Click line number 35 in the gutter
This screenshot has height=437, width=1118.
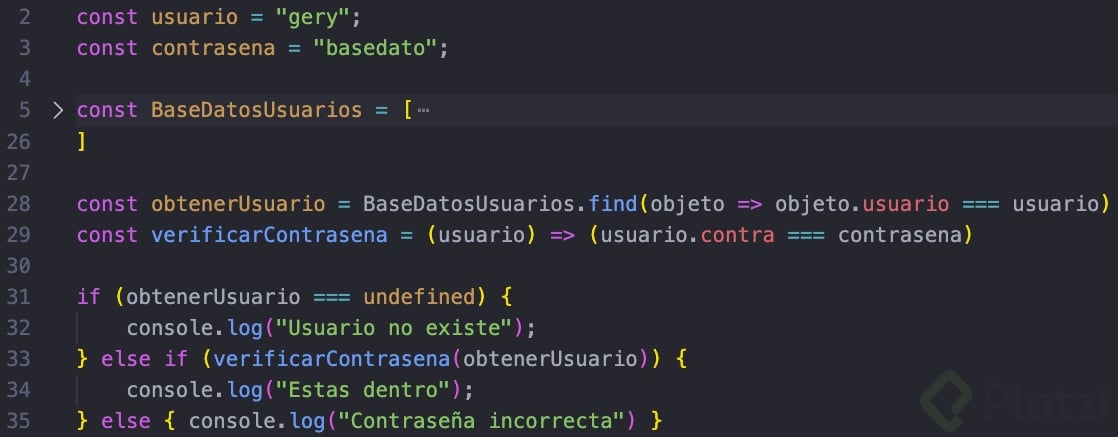click(19, 421)
